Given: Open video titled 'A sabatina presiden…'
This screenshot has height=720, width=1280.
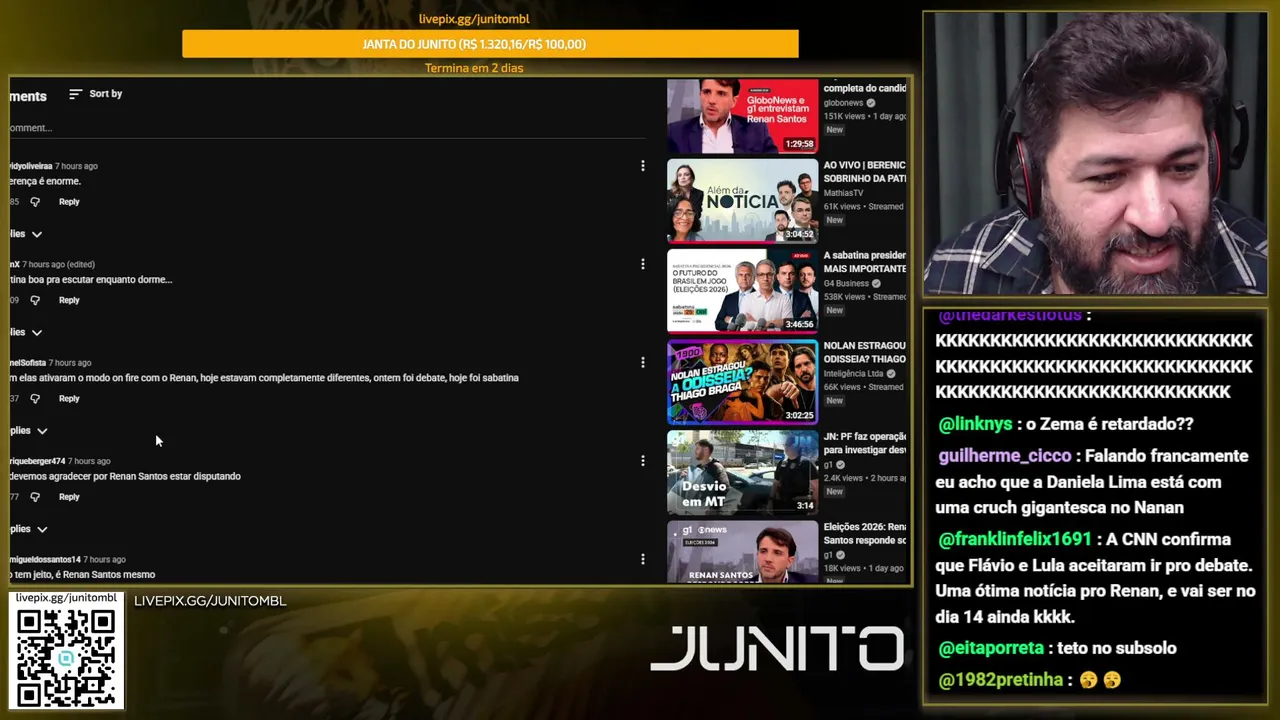Looking at the screenshot, I should tap(865, 262).
